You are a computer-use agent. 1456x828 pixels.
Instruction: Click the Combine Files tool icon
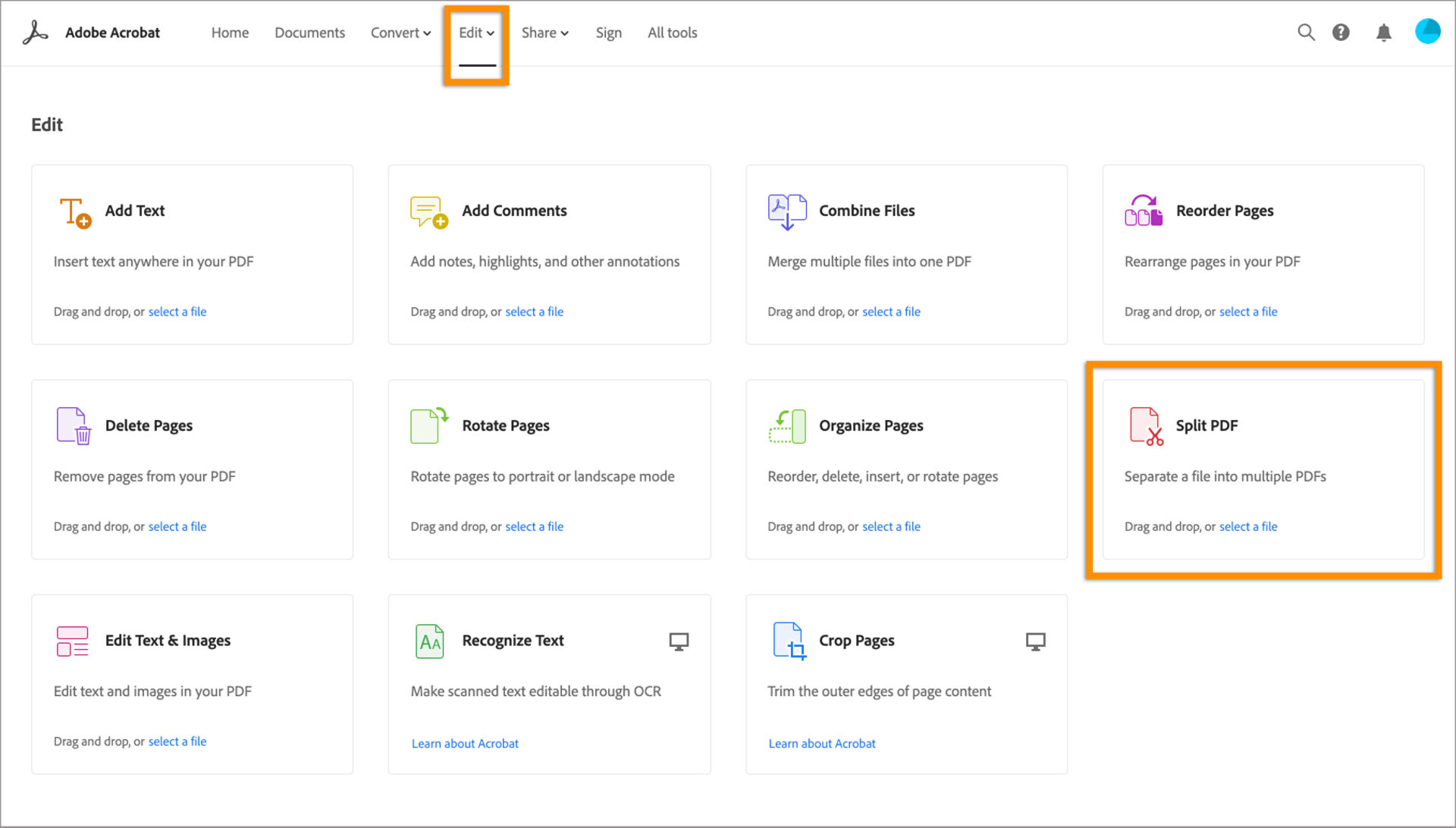[787, 211]
